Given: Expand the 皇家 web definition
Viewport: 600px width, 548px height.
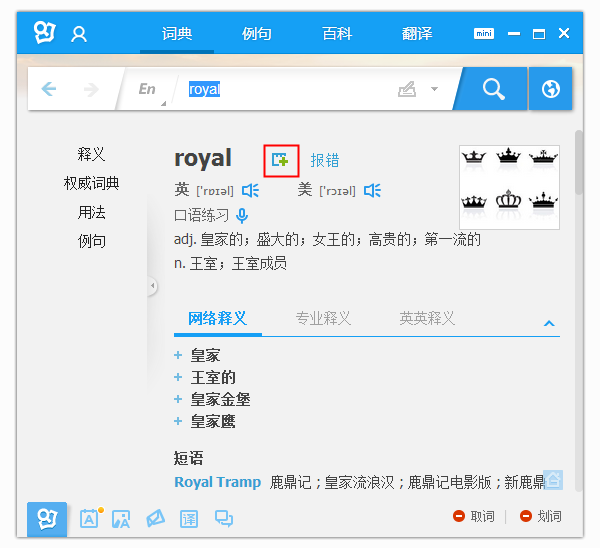Looking at the screenshot, I should pyautogui.click(x=178, y=355).
